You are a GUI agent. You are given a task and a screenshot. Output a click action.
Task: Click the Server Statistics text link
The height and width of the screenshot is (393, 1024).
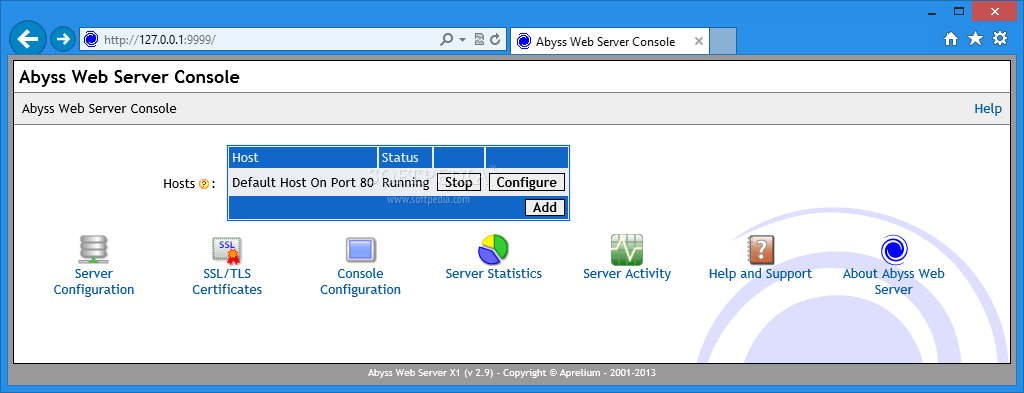click(493, 274)
